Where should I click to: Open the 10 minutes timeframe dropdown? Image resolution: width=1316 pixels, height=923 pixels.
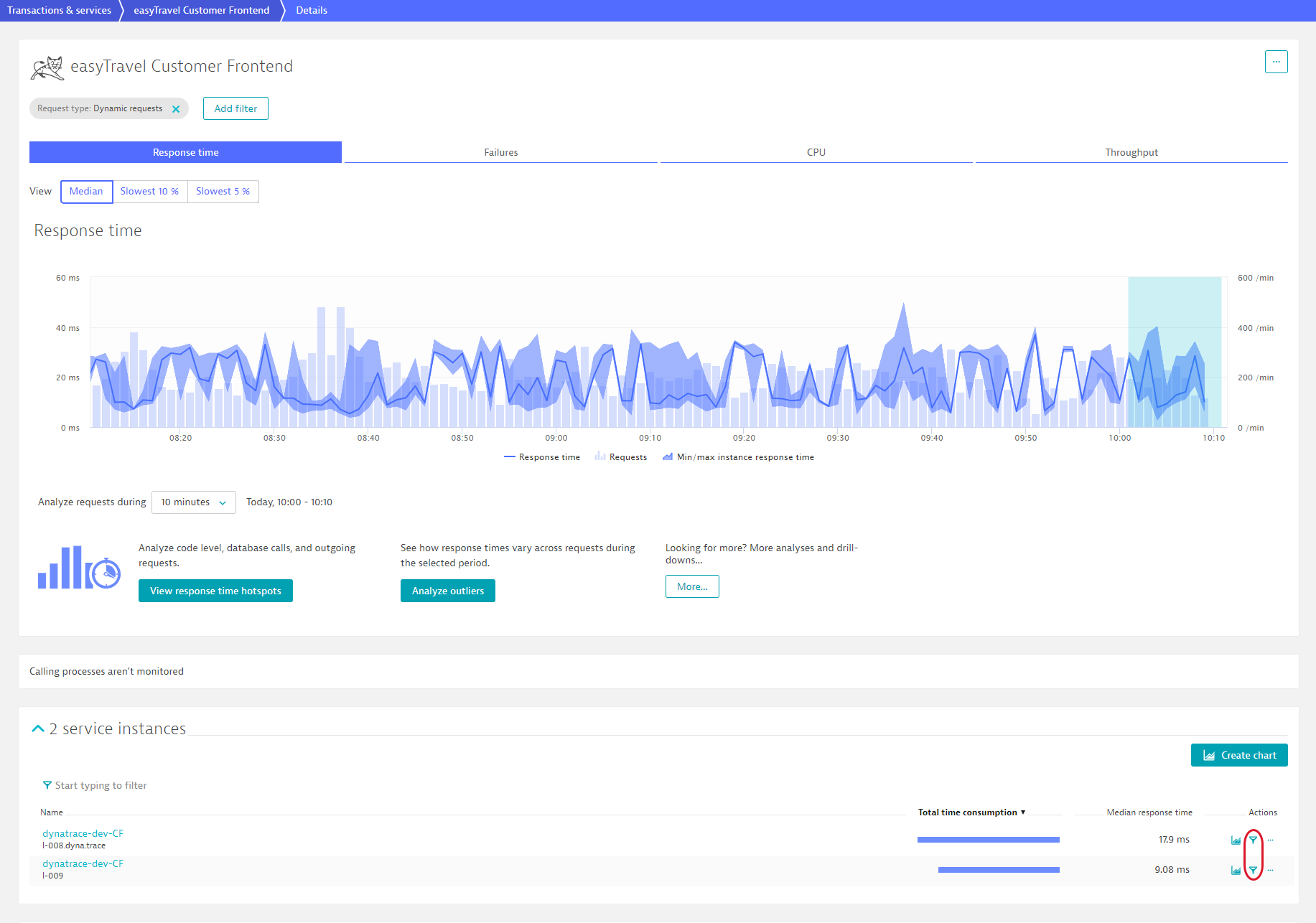[194, 502]
